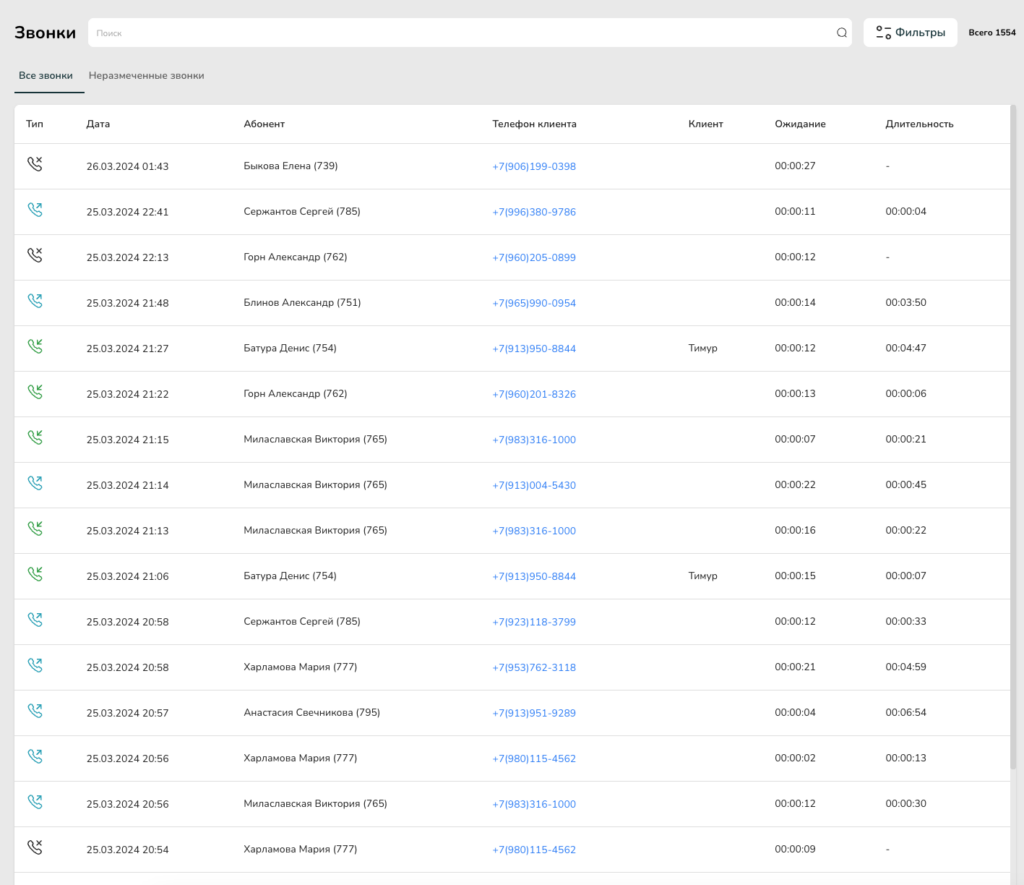Click the incoming call icon at 21:22
This screenshot has width=1024, height=885.
tap(35, 393)
